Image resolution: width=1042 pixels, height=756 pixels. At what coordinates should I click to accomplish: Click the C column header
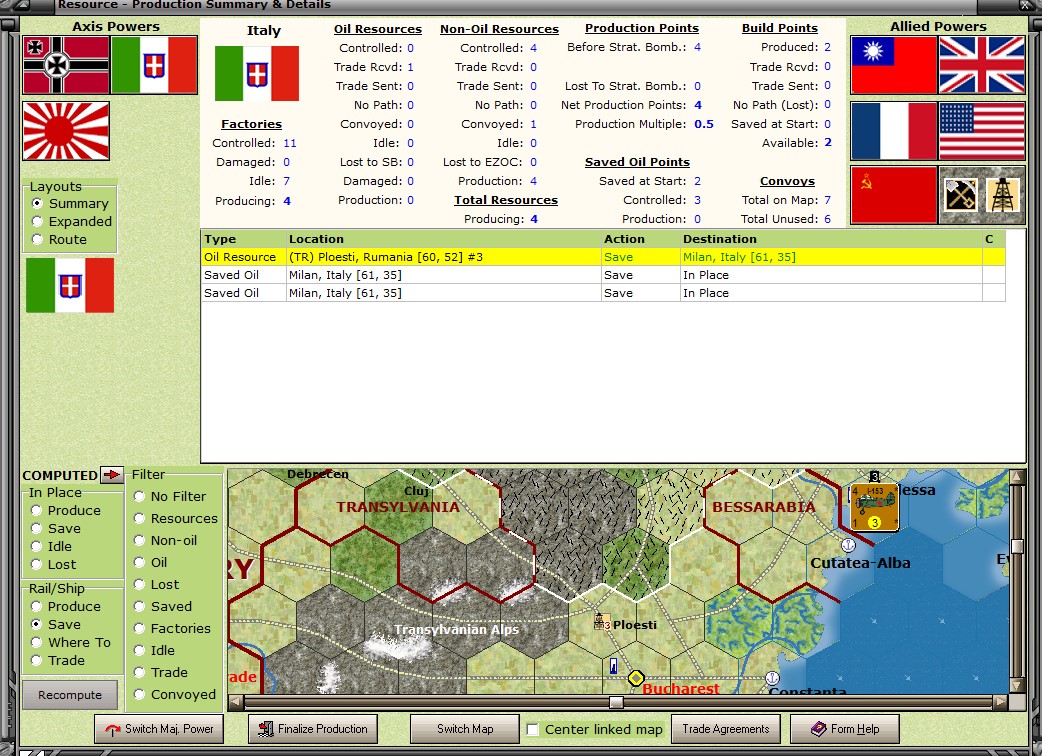click(x=993, y=239)
